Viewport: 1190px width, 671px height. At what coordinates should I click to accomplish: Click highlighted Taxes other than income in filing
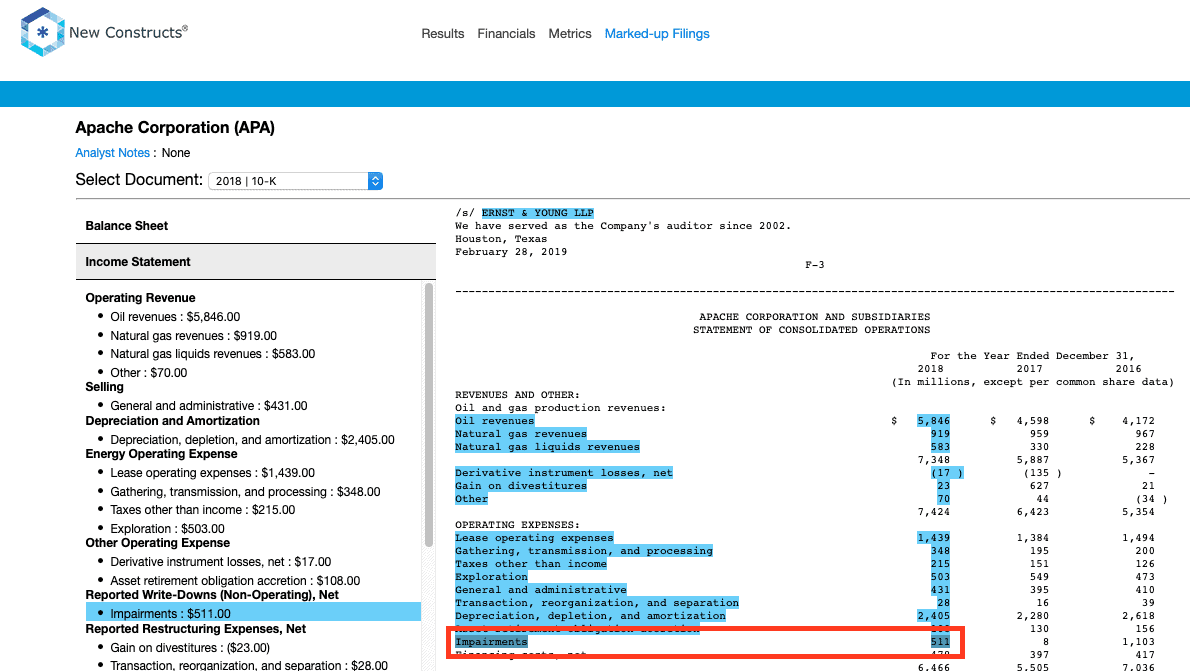[x=531, y=563]
